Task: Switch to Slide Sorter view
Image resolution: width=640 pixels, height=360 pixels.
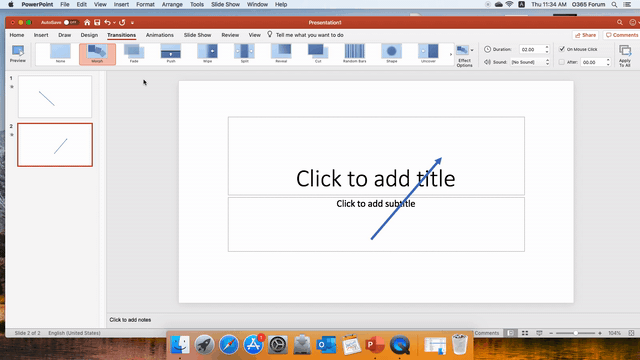Action: (x=525, y=333)
